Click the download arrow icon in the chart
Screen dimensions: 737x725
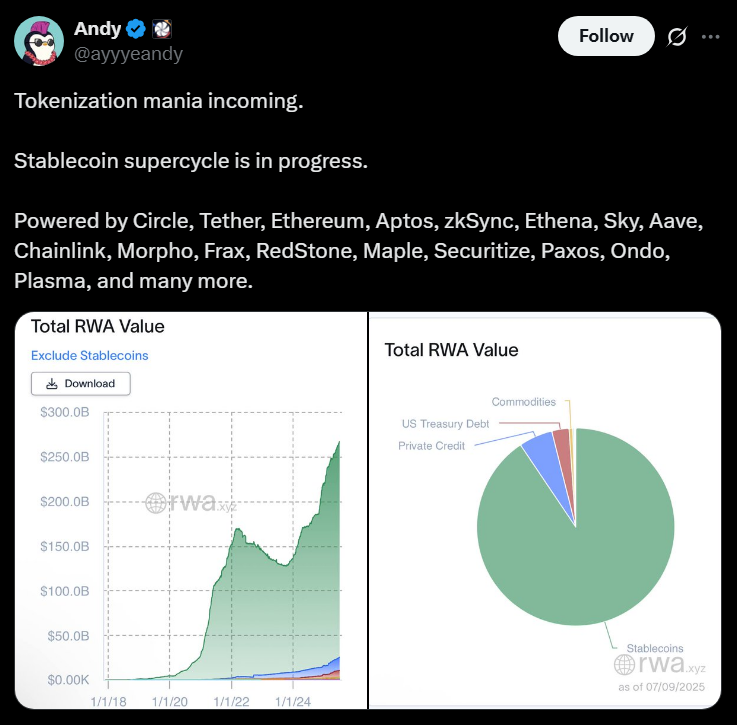pyautogui.click(x=49, y=383)
